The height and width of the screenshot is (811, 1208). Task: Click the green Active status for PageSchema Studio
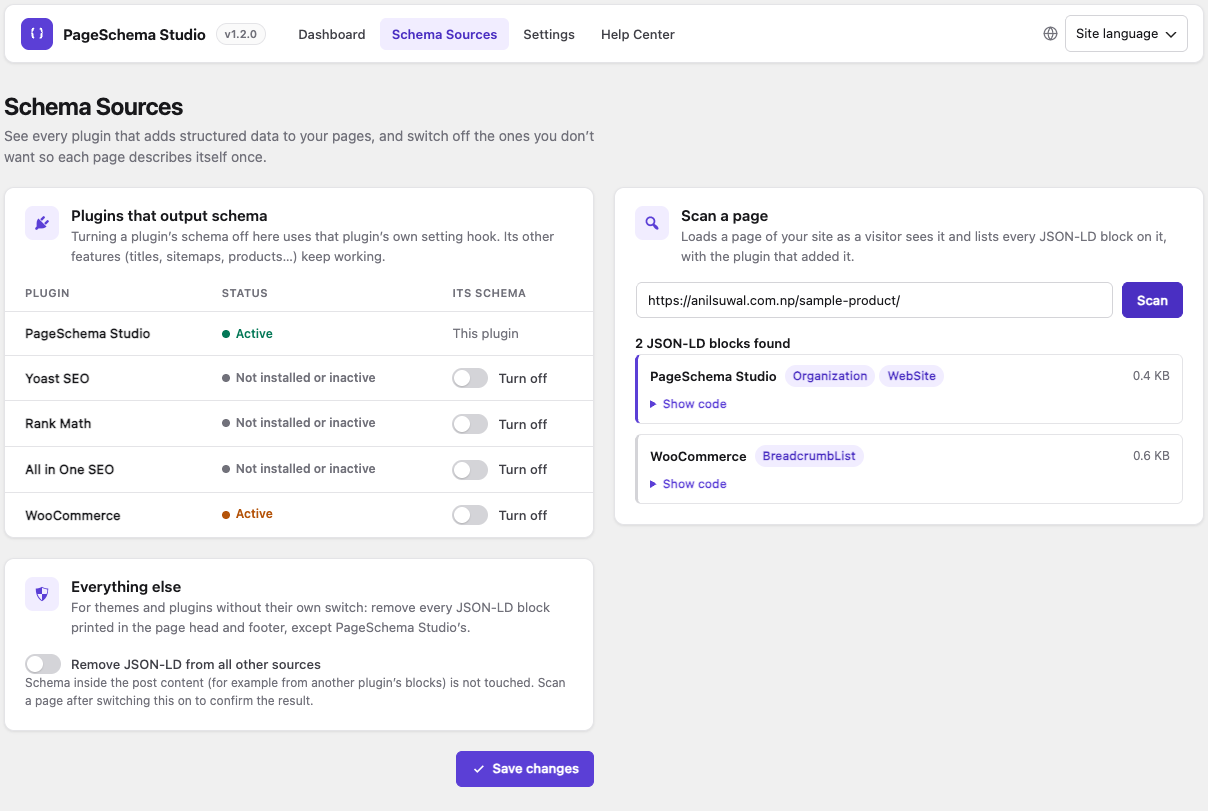tap(247, 334)
